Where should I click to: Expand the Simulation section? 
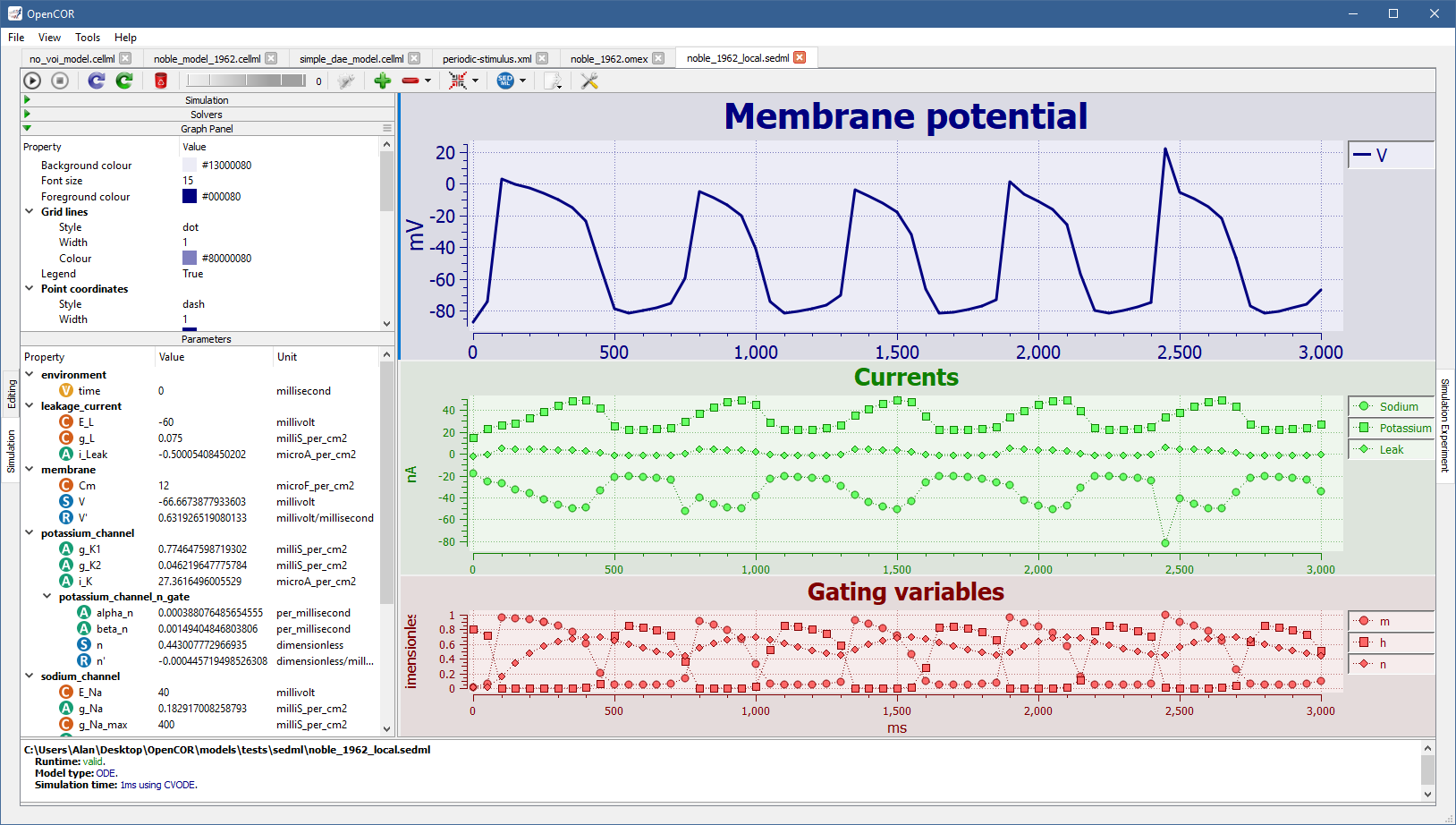click(x=207, y=100)
